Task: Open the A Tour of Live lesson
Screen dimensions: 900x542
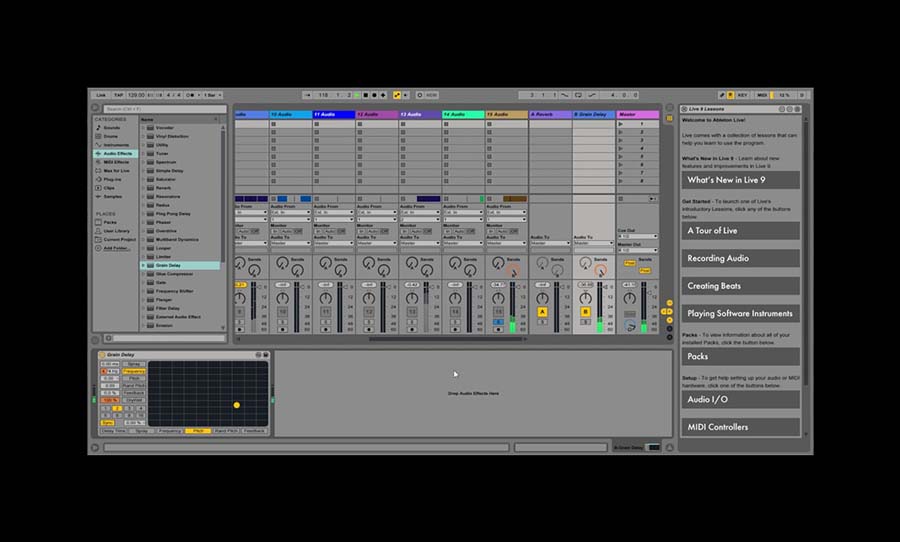Action: [740, 230]
